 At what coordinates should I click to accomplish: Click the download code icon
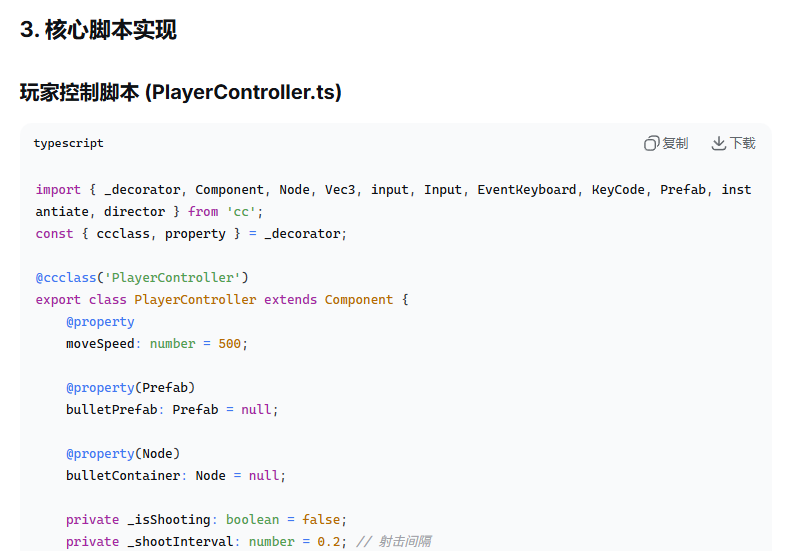click(x=718, y=143)
